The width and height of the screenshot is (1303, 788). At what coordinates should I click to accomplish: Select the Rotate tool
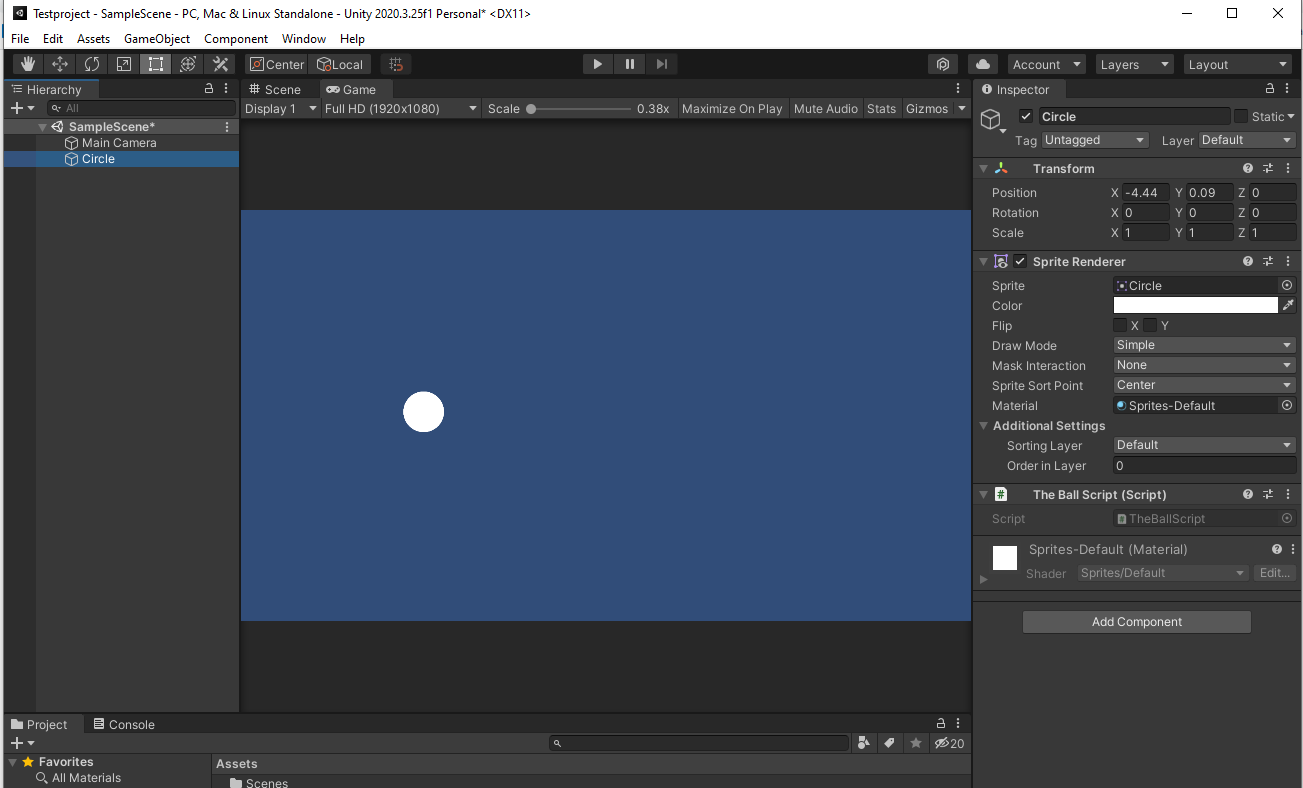92,64
